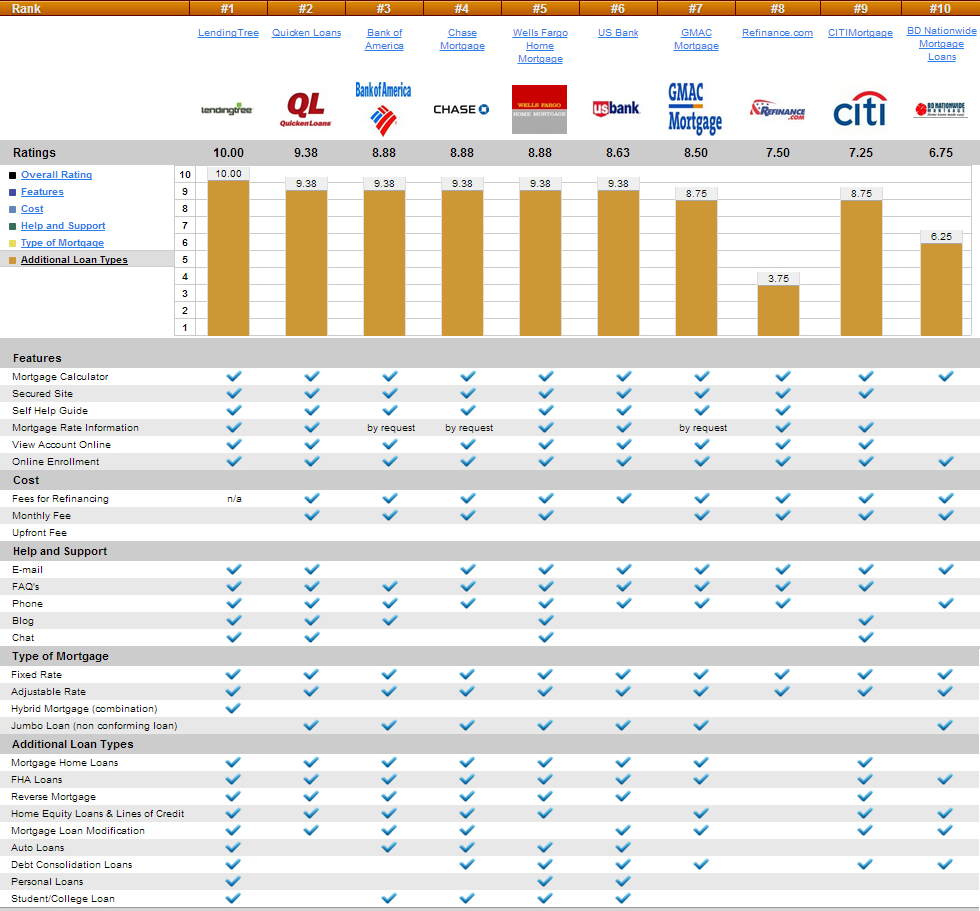Open the Wells Fargo Home Mortgage link

click(x=540, y=46)
